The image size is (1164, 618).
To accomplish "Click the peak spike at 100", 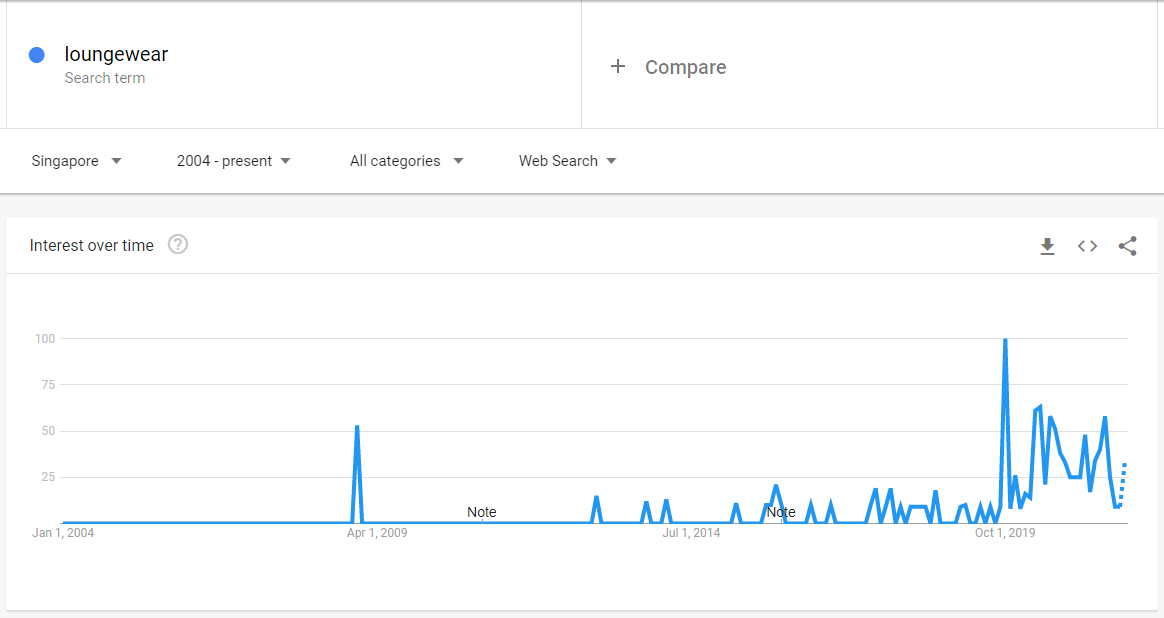I will 1005,340.
